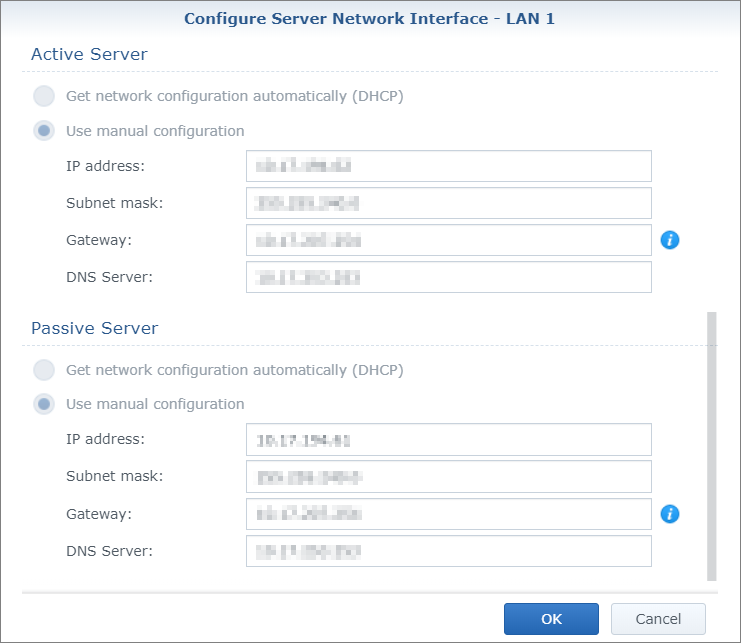Select the Active Server DNS Server field
This screenshot has width=741, height=643.
click(x=448, y=277)
